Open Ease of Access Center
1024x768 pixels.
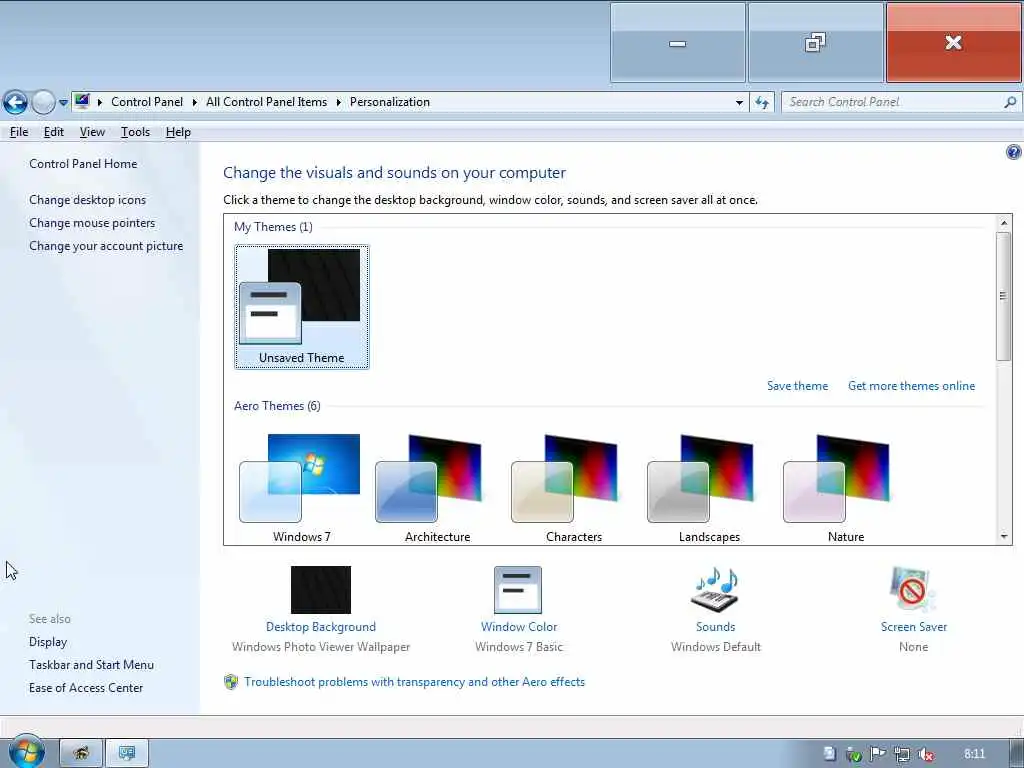(86, 688)
